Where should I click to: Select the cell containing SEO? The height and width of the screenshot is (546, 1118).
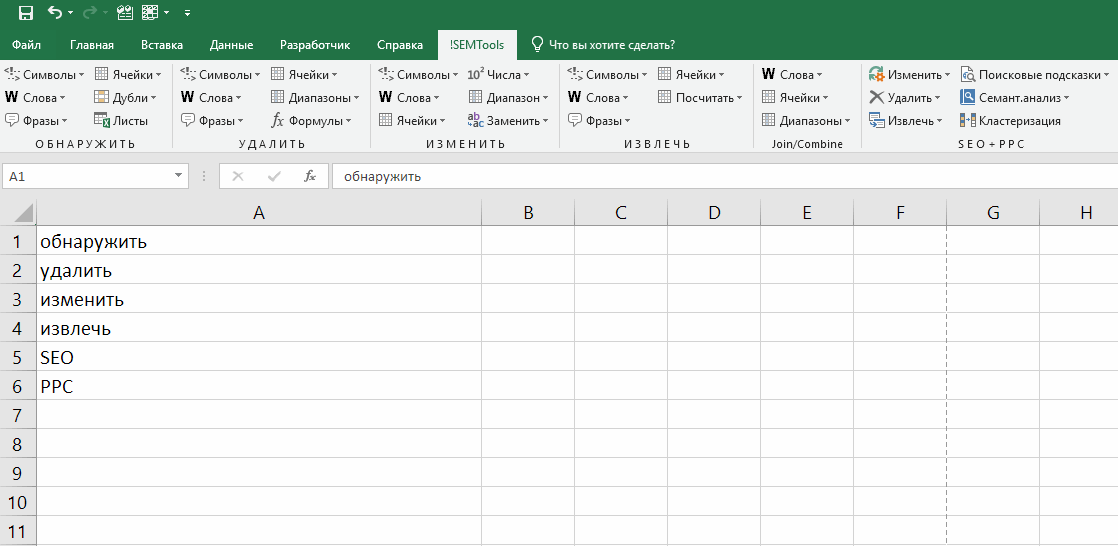click(258, 357)
